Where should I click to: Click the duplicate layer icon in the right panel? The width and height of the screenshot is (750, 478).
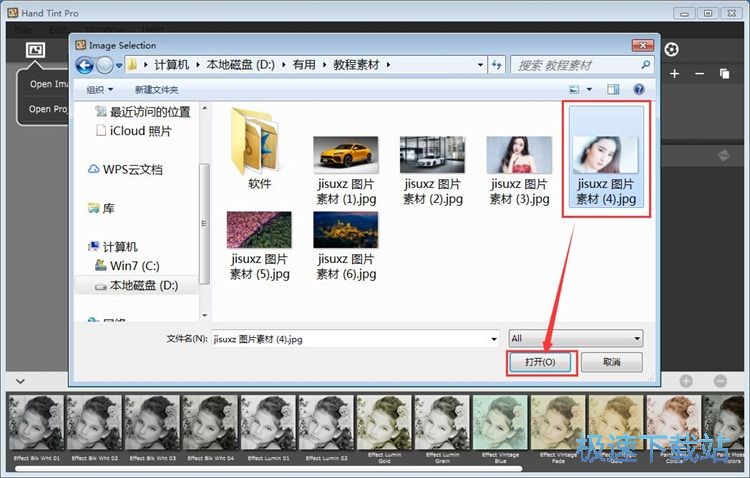(x=725, y=74)
